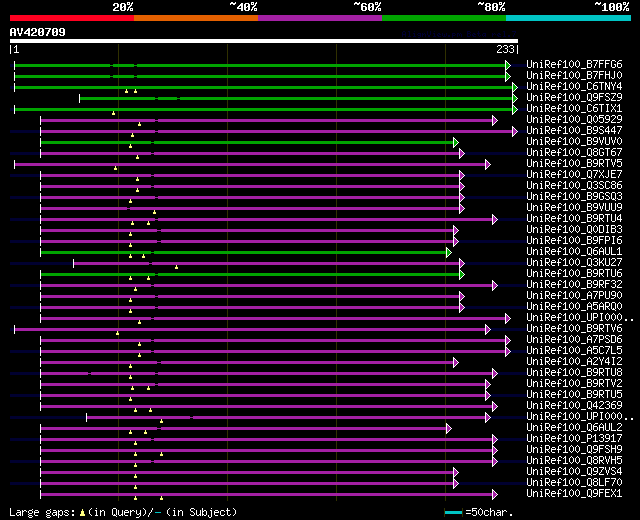This screenshot has height=520, width=640.
Task: Click the yellow gap marker under UniRef100_B9RTV6
Action: coord(118,333)
